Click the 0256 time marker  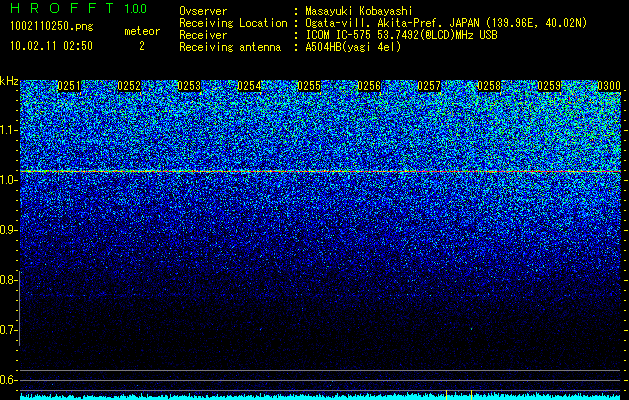pyautogui.click(x=369, y=86)
